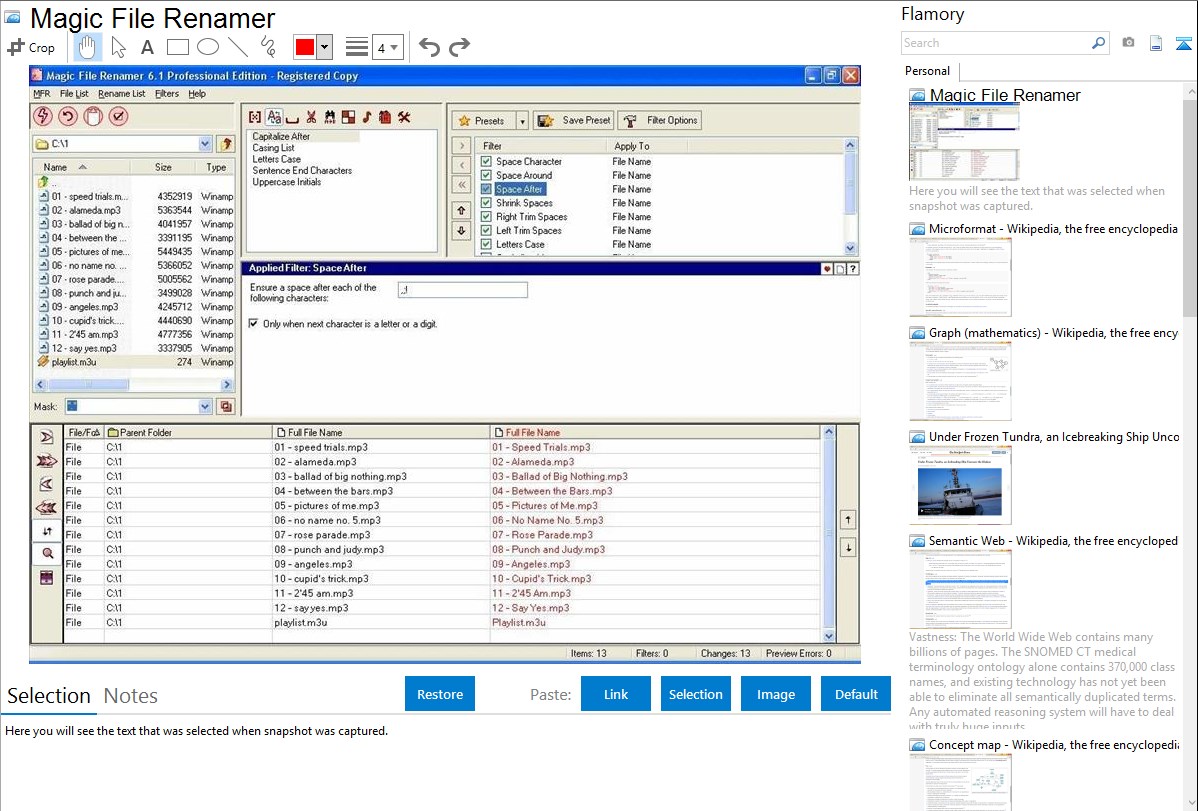Click the scissors filter category icon
1198x811 pixels.
[x=311, y=117]
